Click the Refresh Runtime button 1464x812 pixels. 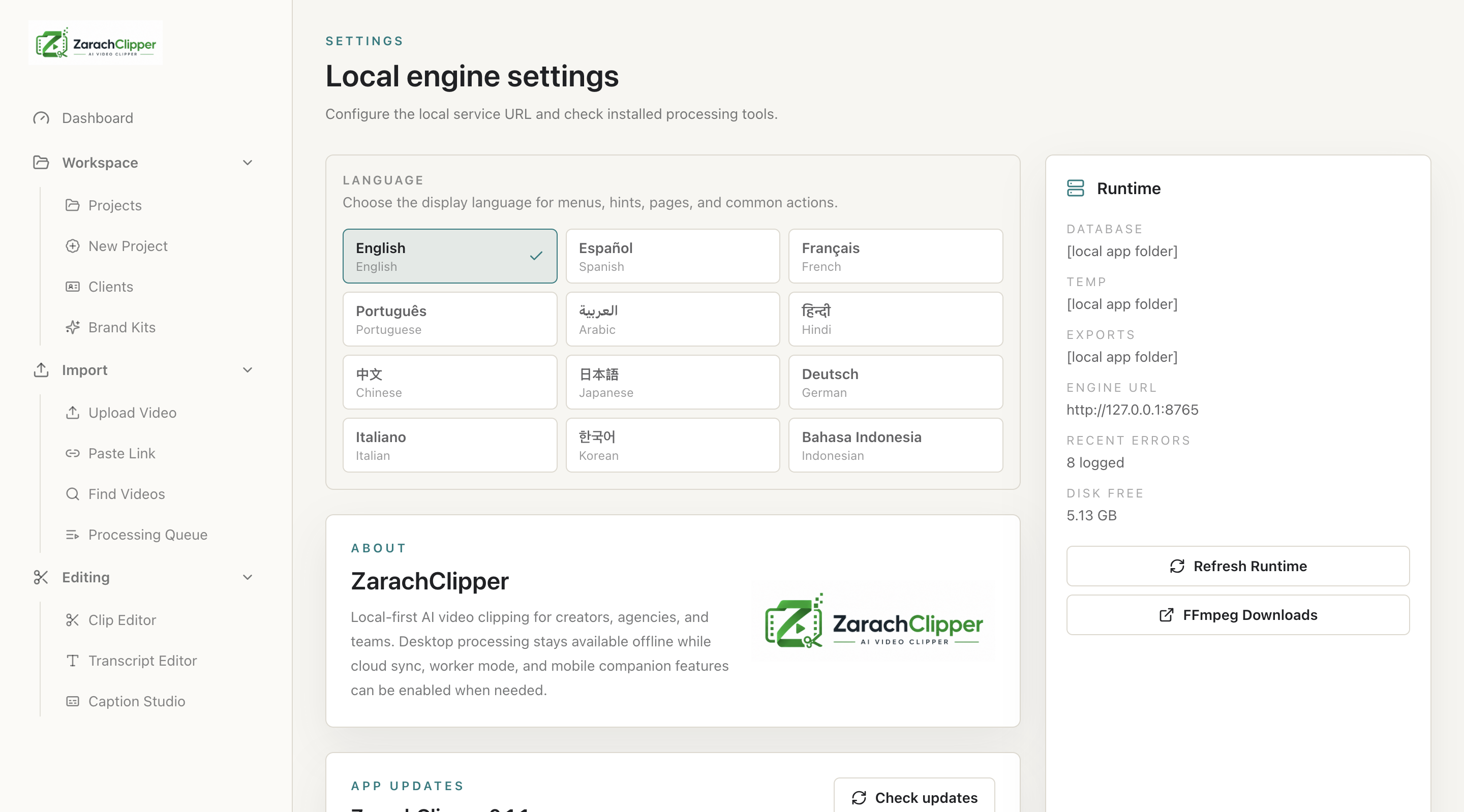1238,566
